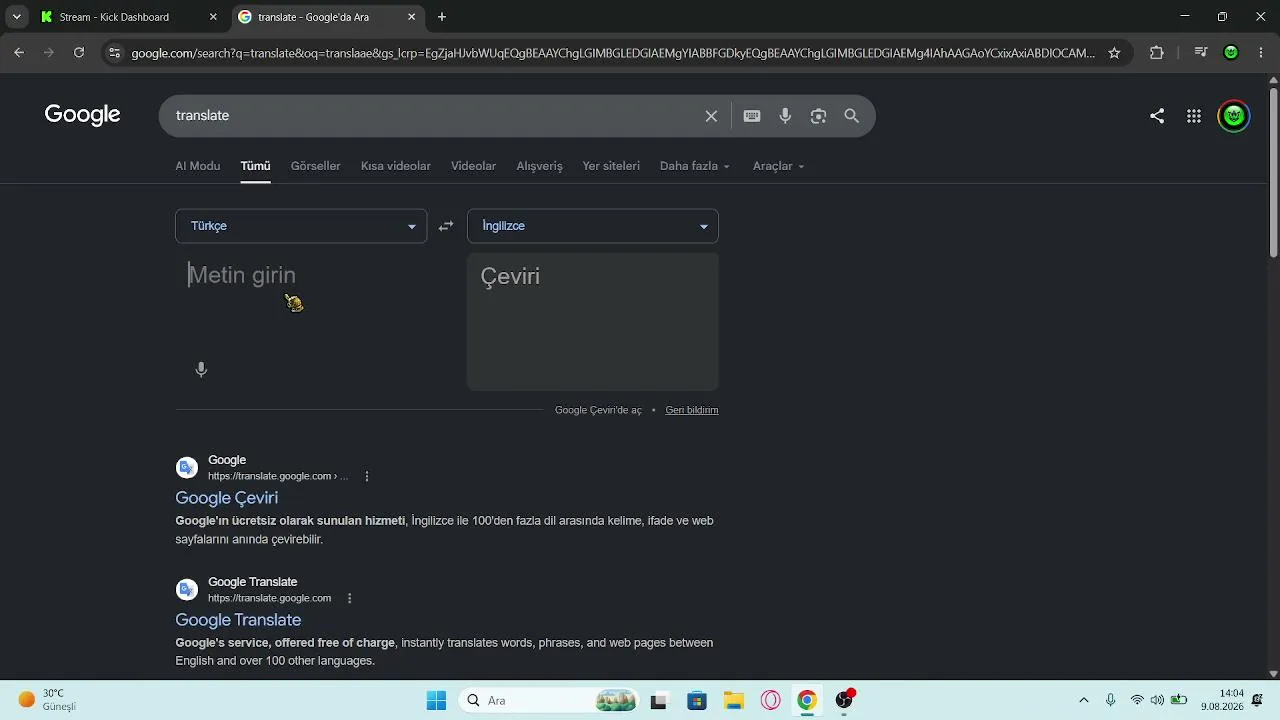Click the share icon near top right
Viewport: 1280px width, 720px height.
click(x=1157, y=116)
